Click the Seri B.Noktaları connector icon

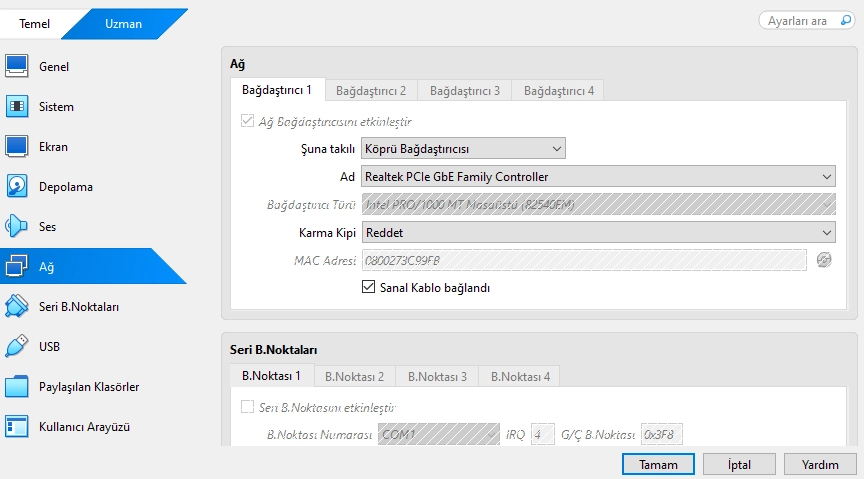(17, 306)
